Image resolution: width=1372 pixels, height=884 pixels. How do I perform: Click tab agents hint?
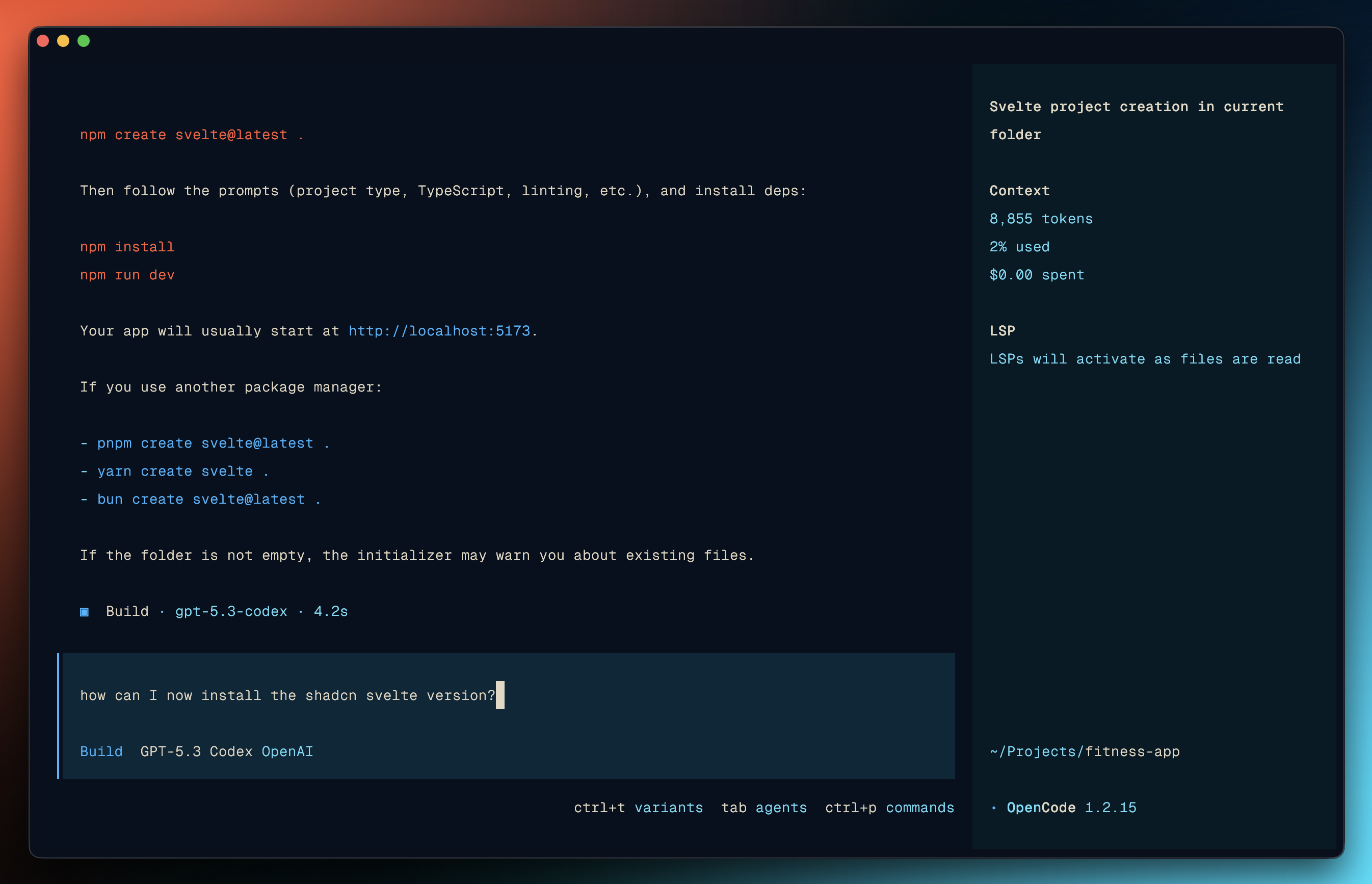[764, 808]
